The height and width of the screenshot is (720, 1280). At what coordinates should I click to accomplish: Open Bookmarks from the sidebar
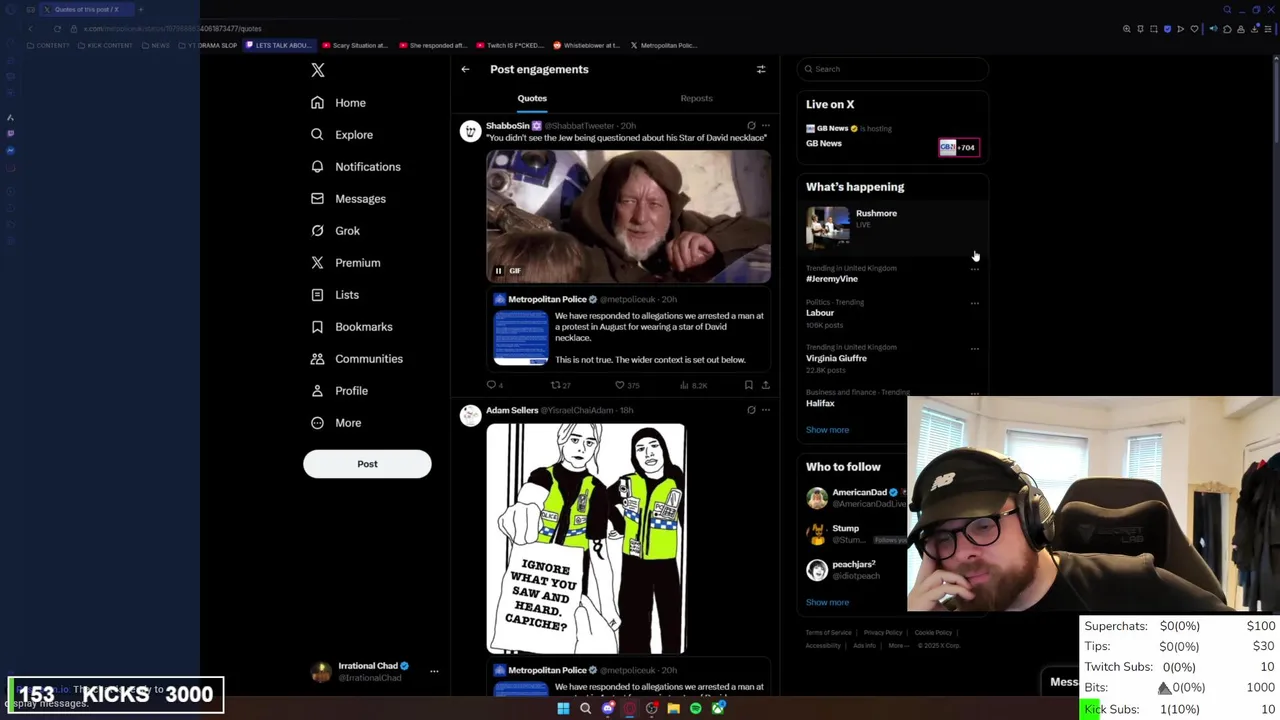(352, 327)
